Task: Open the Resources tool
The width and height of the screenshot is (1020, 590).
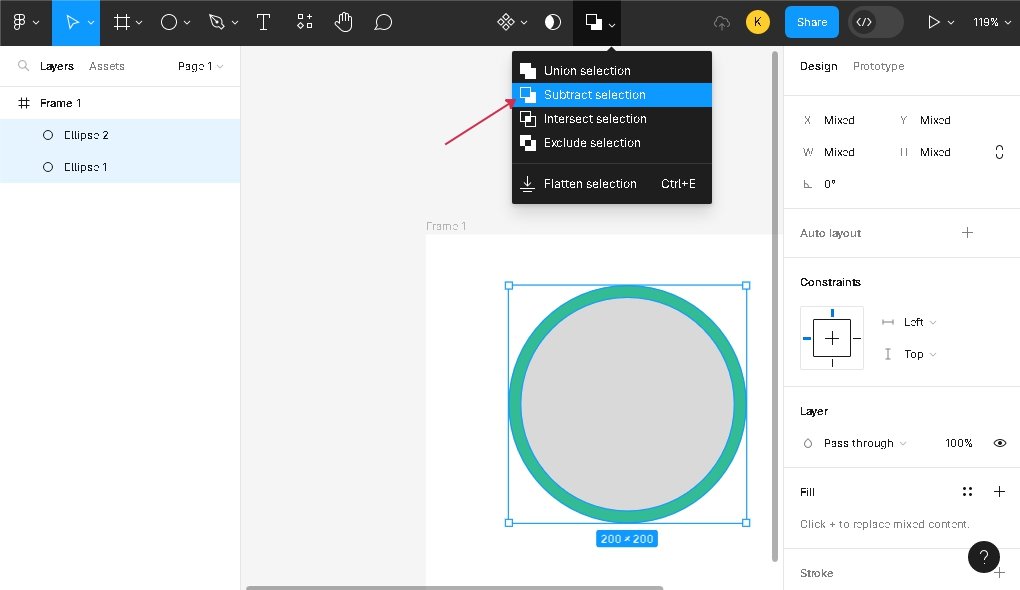Action: (304, 22)
